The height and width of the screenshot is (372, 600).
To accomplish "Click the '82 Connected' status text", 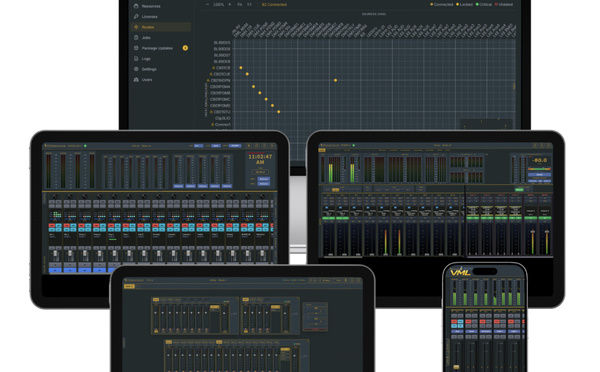I will click(274, 5).
